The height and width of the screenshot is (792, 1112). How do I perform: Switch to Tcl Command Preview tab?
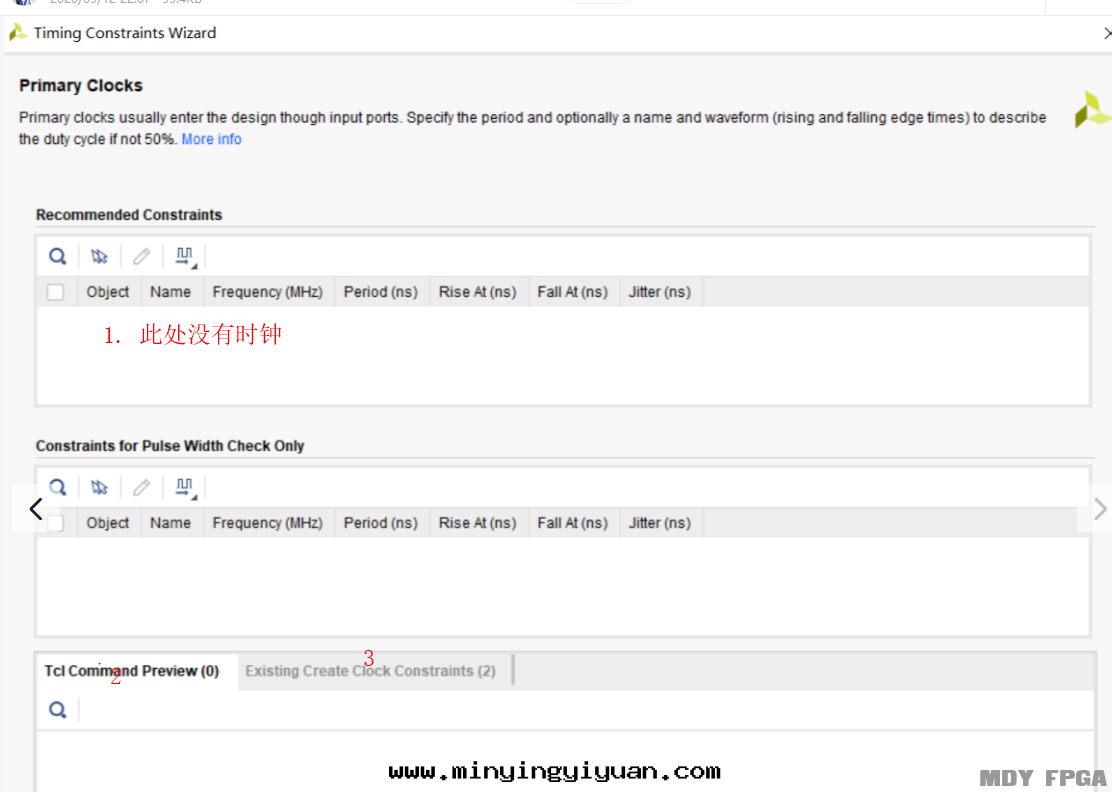132,671
